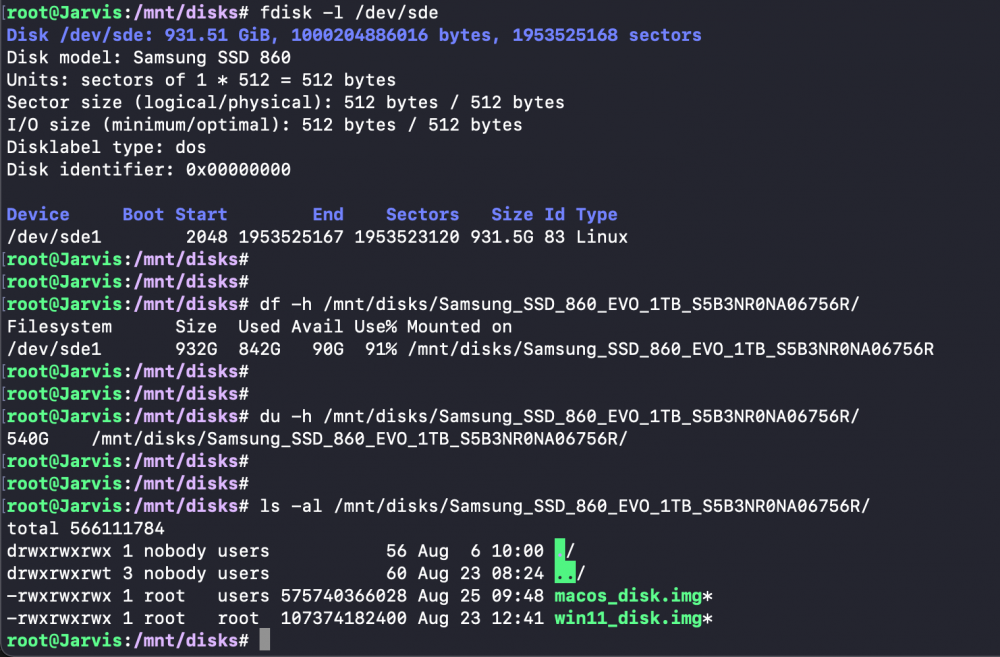Click the highlighted './' directory entry
The width and height of the screenshot is (1000, 657).
pyautogui.click(x=564, y=551)
